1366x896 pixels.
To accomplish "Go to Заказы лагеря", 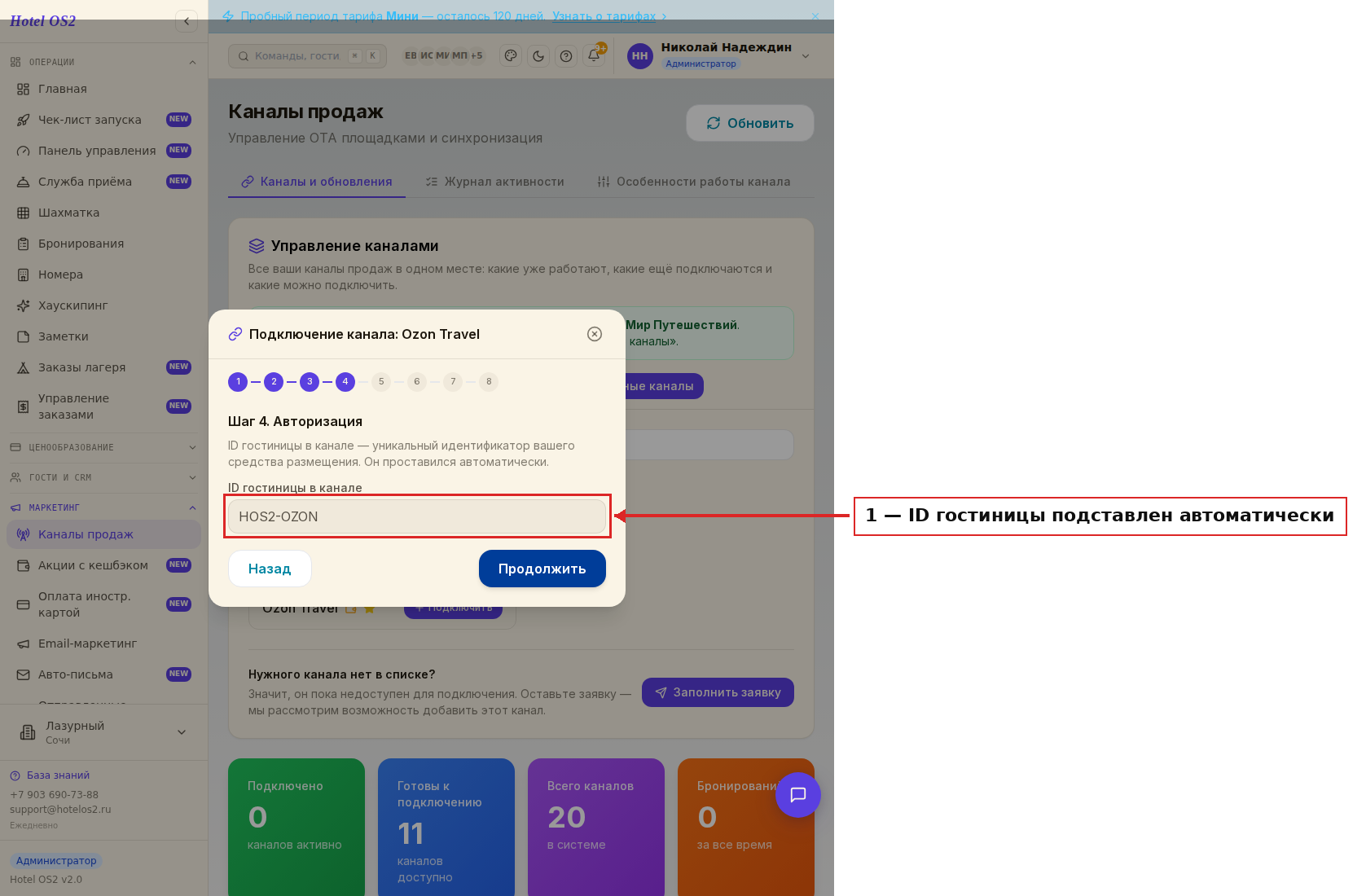I will click(103, 367).
